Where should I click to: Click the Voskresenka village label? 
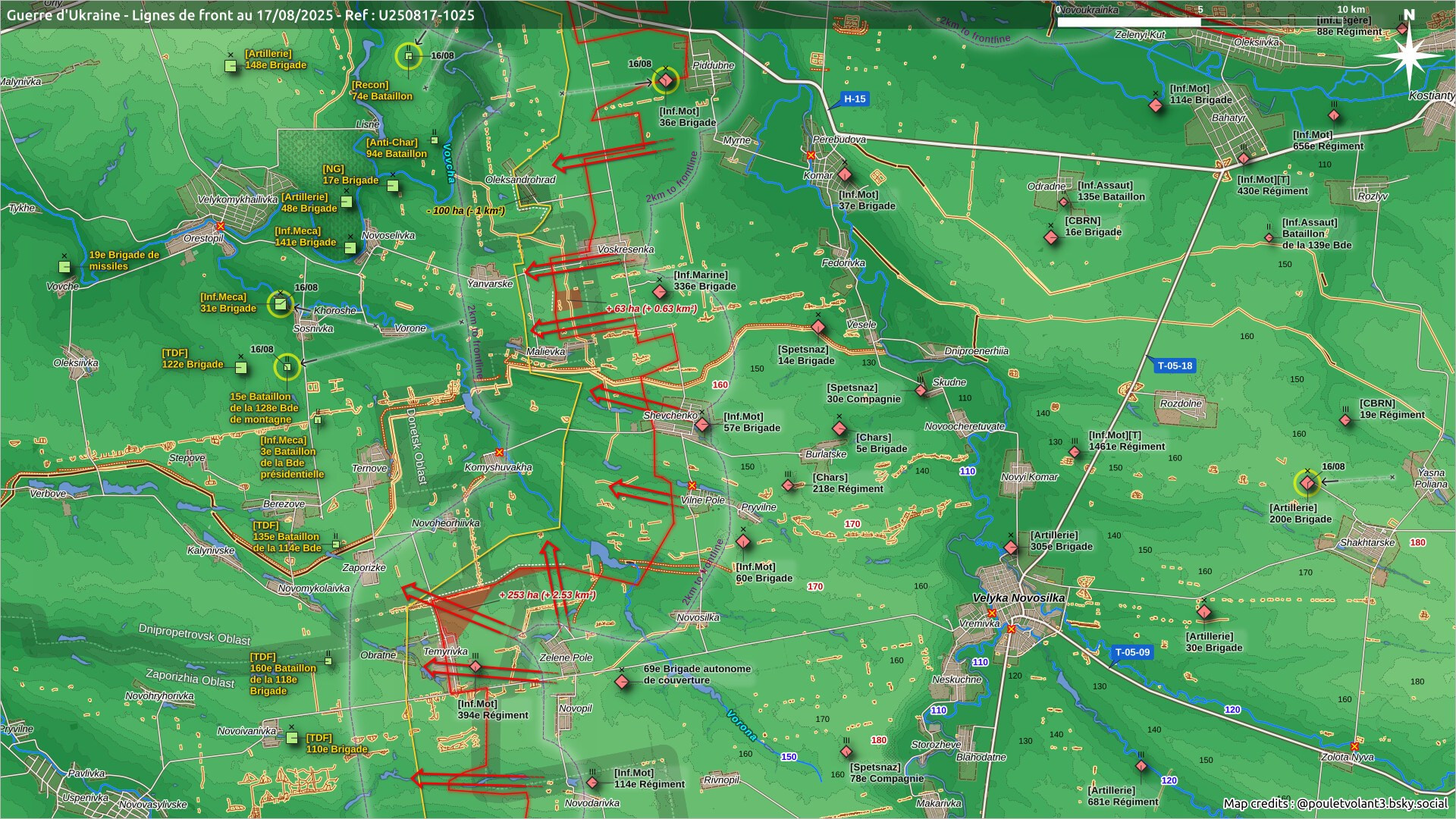point(626,249)
